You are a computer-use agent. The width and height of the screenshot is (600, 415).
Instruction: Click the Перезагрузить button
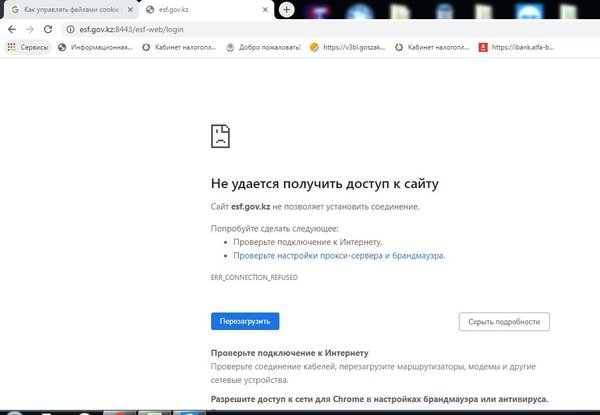[245, 321]
